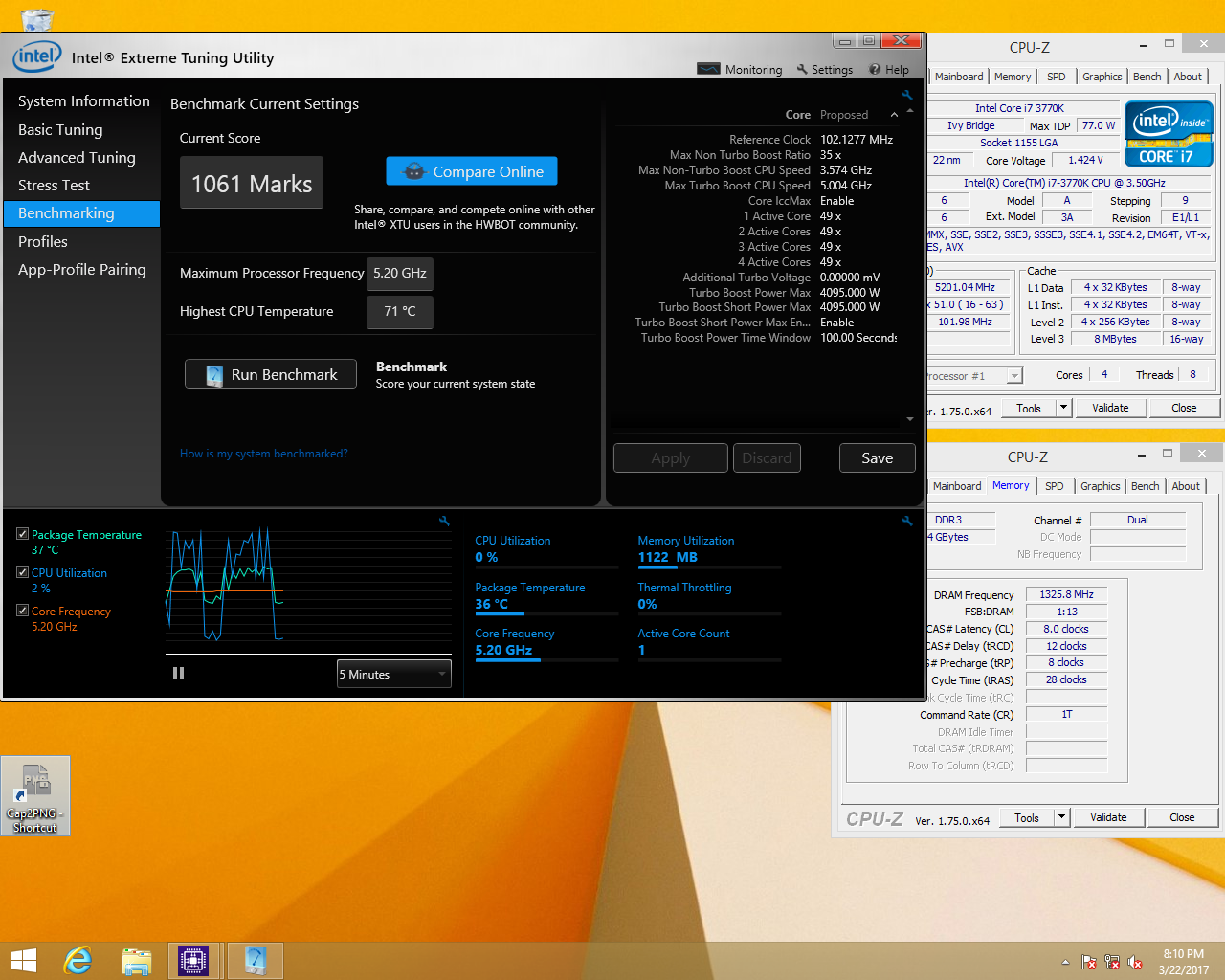
Task: Toggle the Package Temperature checkbox
Action: pos(23,534)
